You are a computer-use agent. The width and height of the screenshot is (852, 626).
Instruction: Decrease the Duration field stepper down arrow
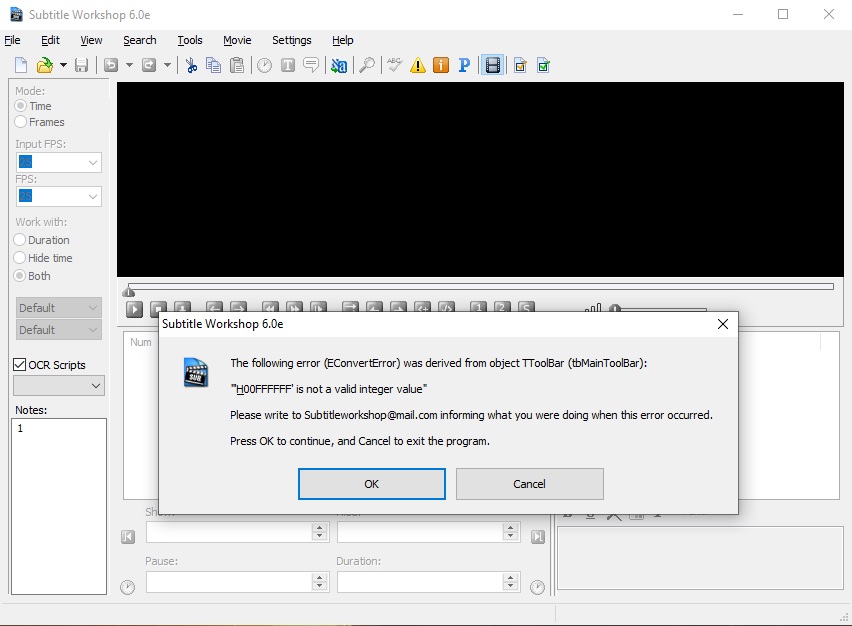[510, 587]
